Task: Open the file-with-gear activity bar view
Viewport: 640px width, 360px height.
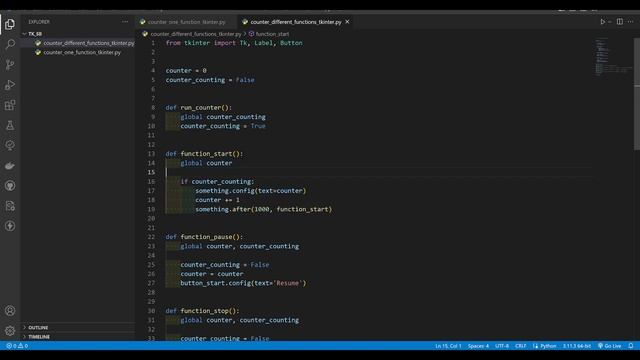Action: coord(10,206)
